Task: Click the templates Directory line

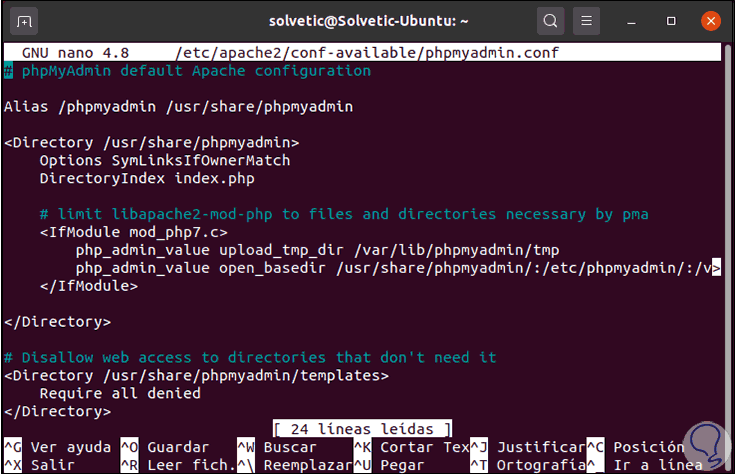Action: pos(196,375)
